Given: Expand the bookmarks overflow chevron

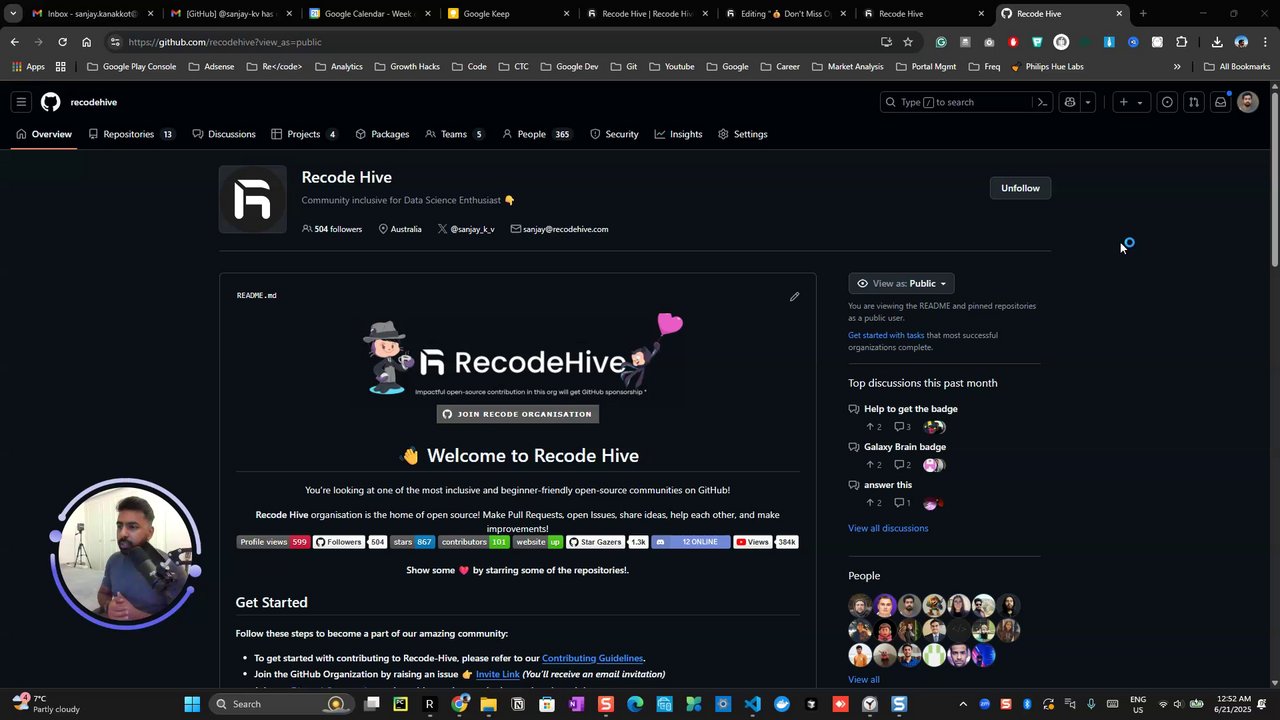Looking at the screenshot, I should coord(1177,67).
